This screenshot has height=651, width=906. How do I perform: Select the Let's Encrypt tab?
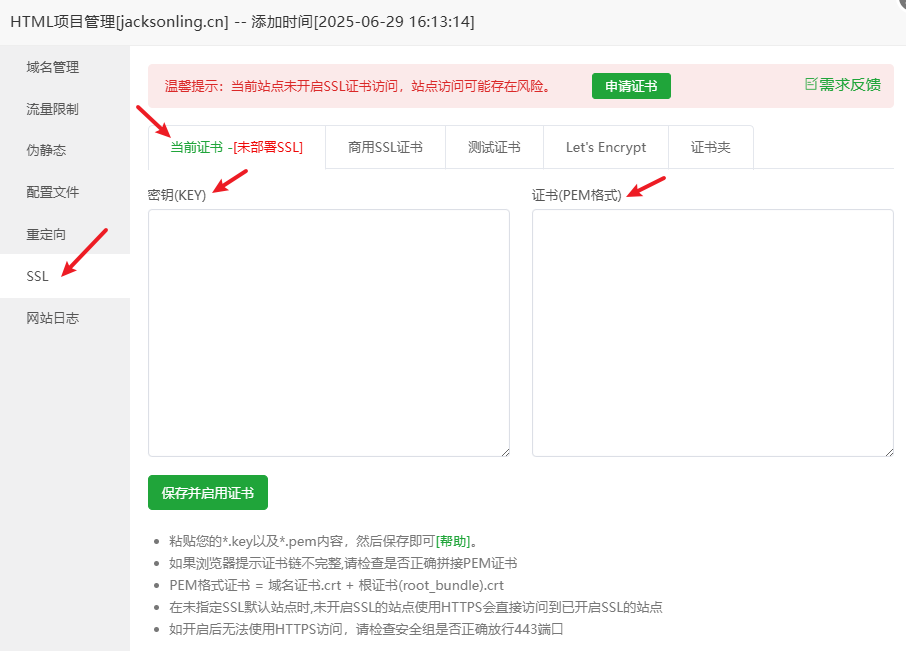point(605,147)
